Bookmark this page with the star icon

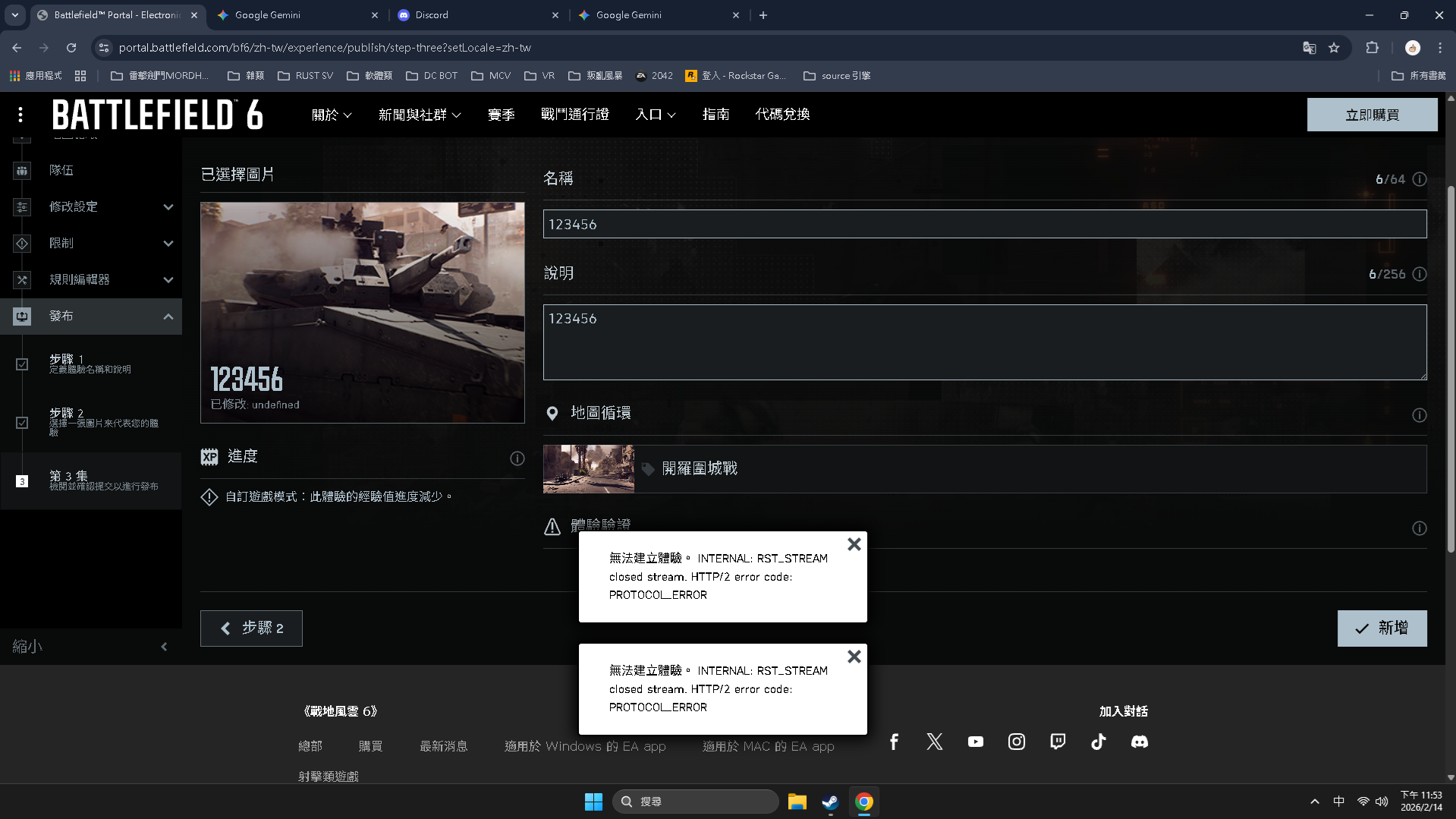point(1334,48)
